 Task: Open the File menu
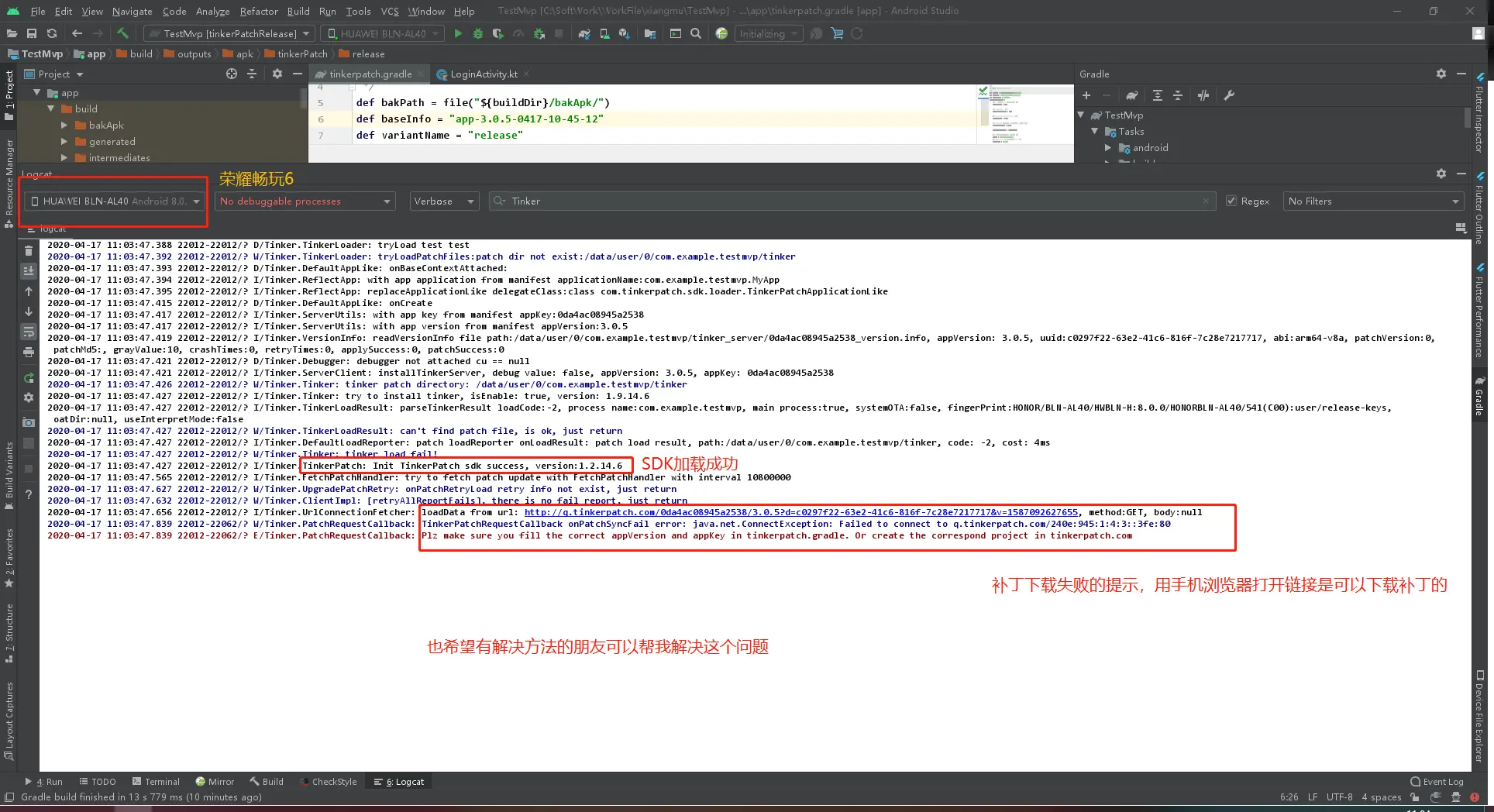pyautogui.click(x=38, y=11)
